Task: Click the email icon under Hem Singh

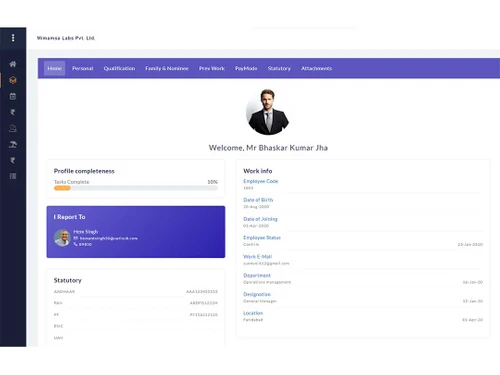Action: click(x=76, y=238)
